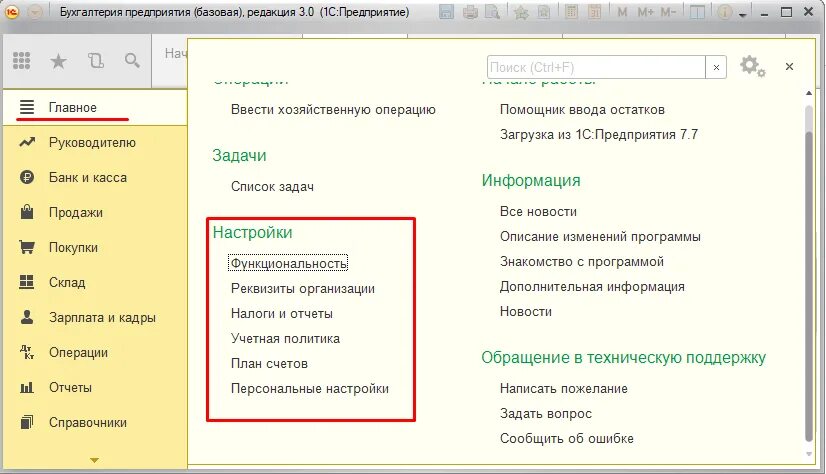Click the Настройки group heading

tap(252, 232)
